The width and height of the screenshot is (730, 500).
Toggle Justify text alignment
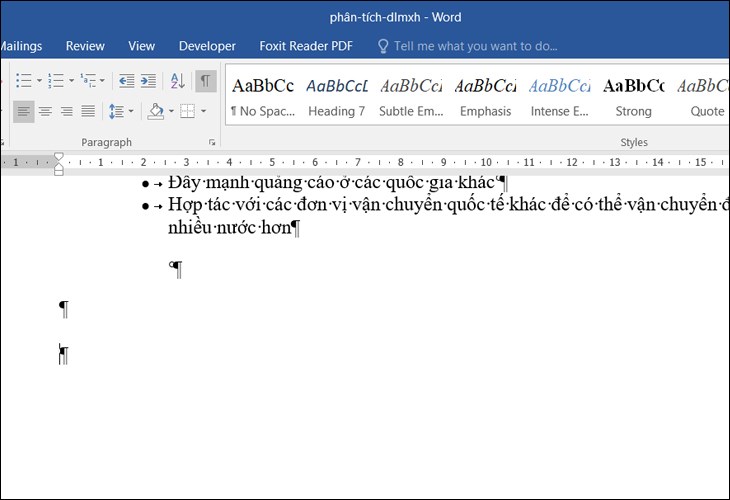pyautogui.click(x=88, y=111)
